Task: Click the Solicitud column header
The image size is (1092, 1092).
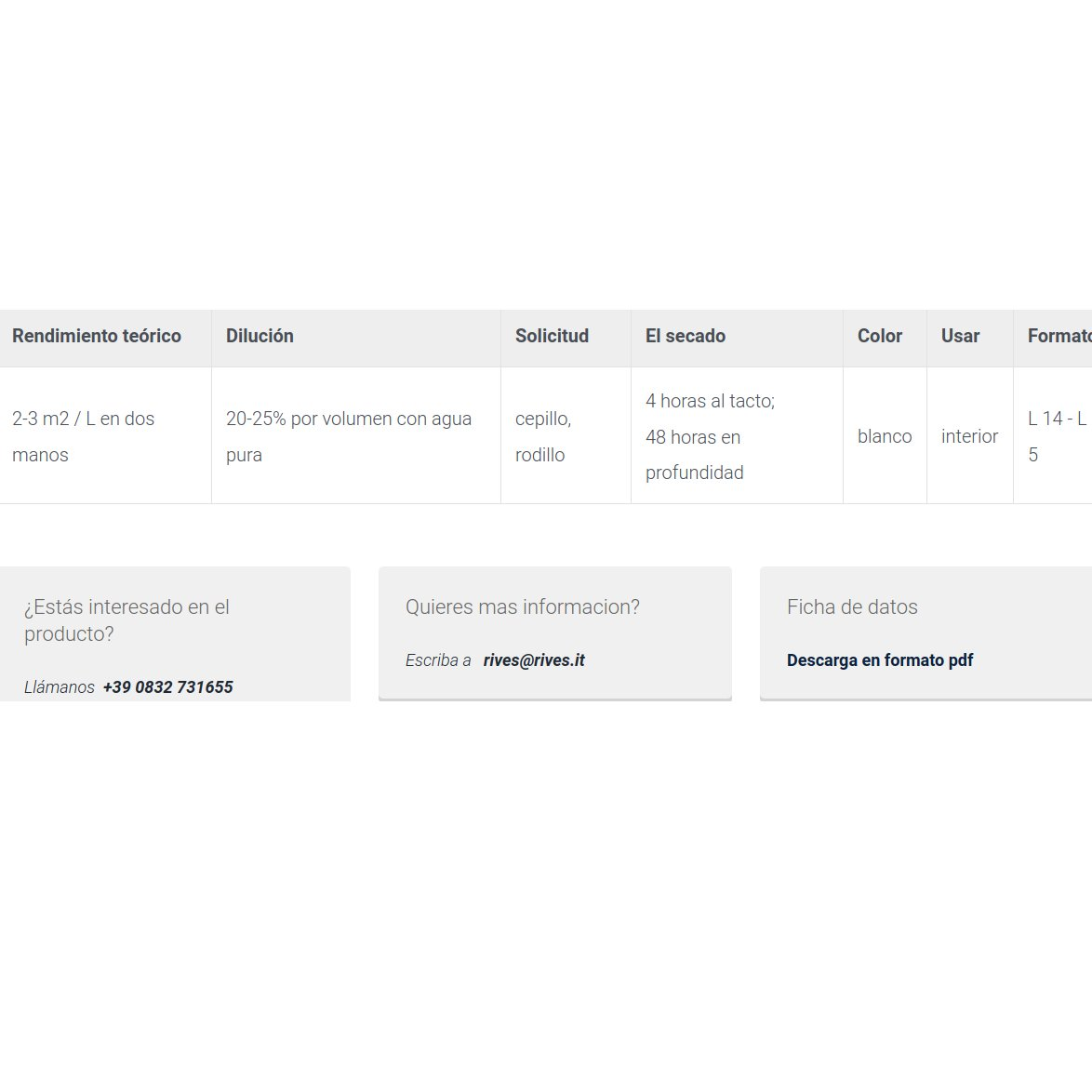Action: 566,338
